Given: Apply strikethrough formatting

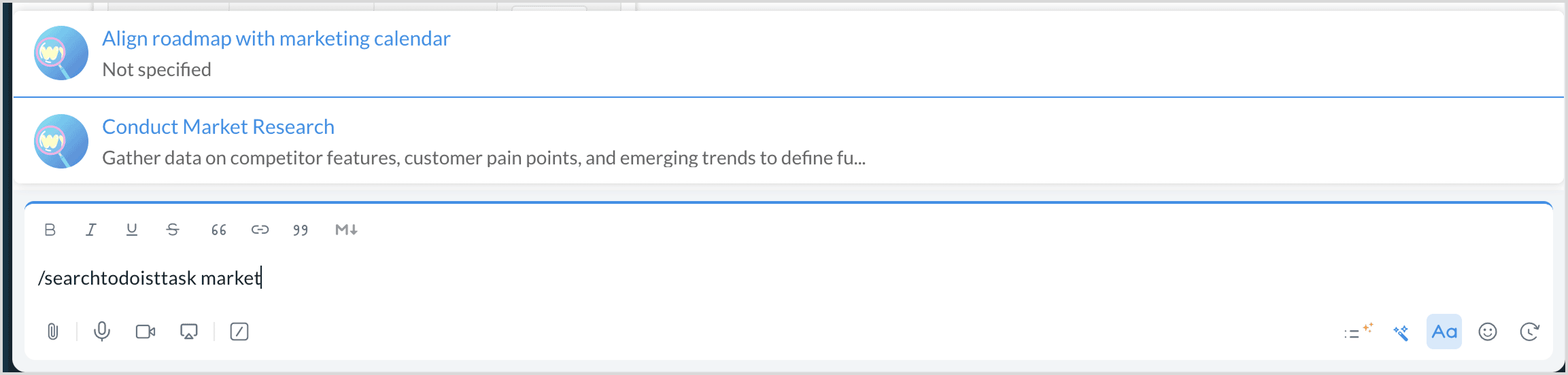Looking at the screenshot, I should click(x=173, y=230).
